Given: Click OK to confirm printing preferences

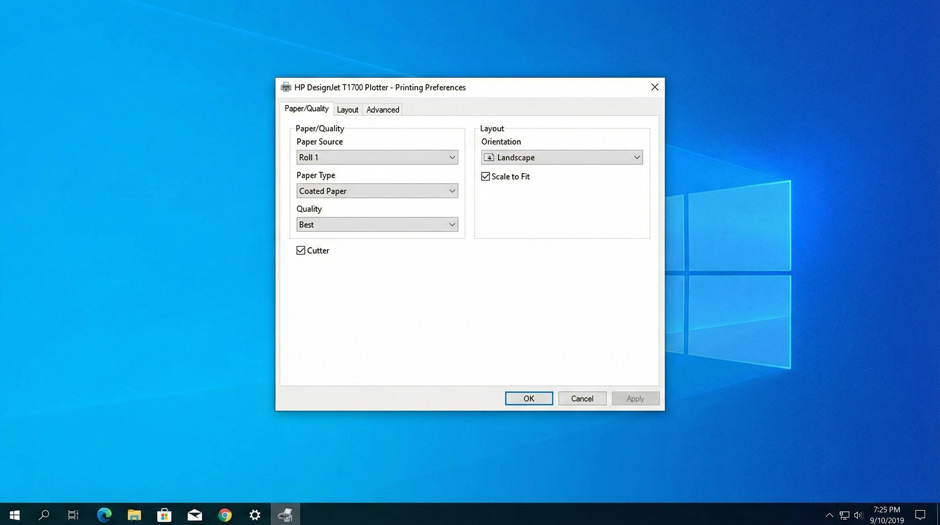Looking at the screenshot, I should (x=529, y=399).
